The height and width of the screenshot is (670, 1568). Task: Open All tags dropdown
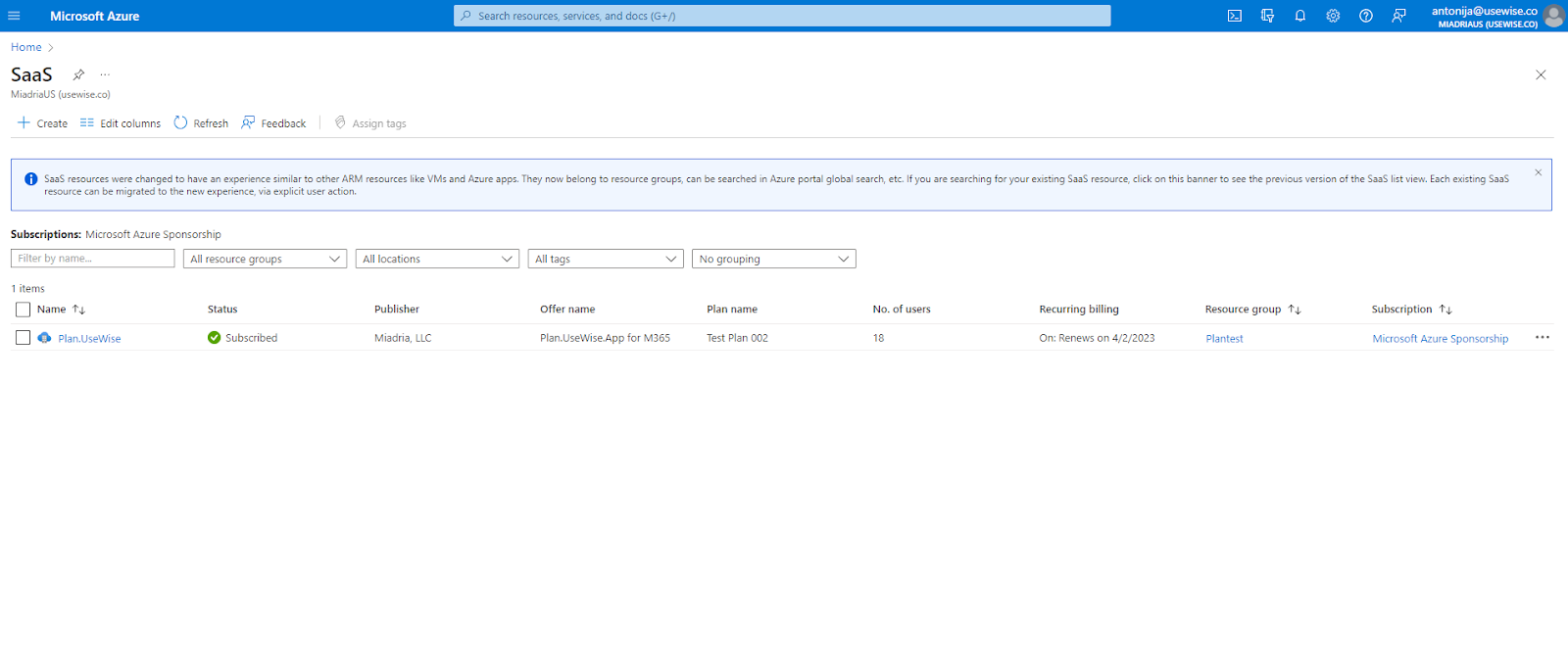pyautogui.click(x=606, y=259)
